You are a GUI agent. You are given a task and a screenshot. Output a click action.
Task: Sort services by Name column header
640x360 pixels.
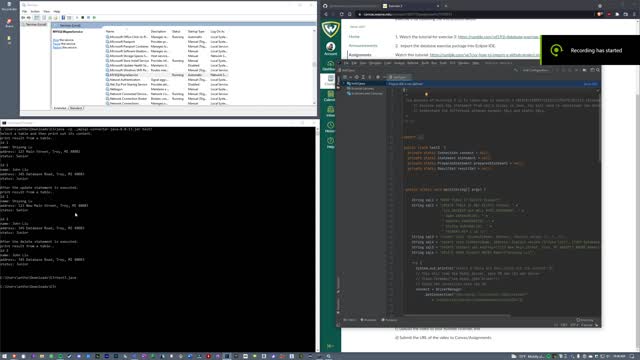click(x=110, y=31)
